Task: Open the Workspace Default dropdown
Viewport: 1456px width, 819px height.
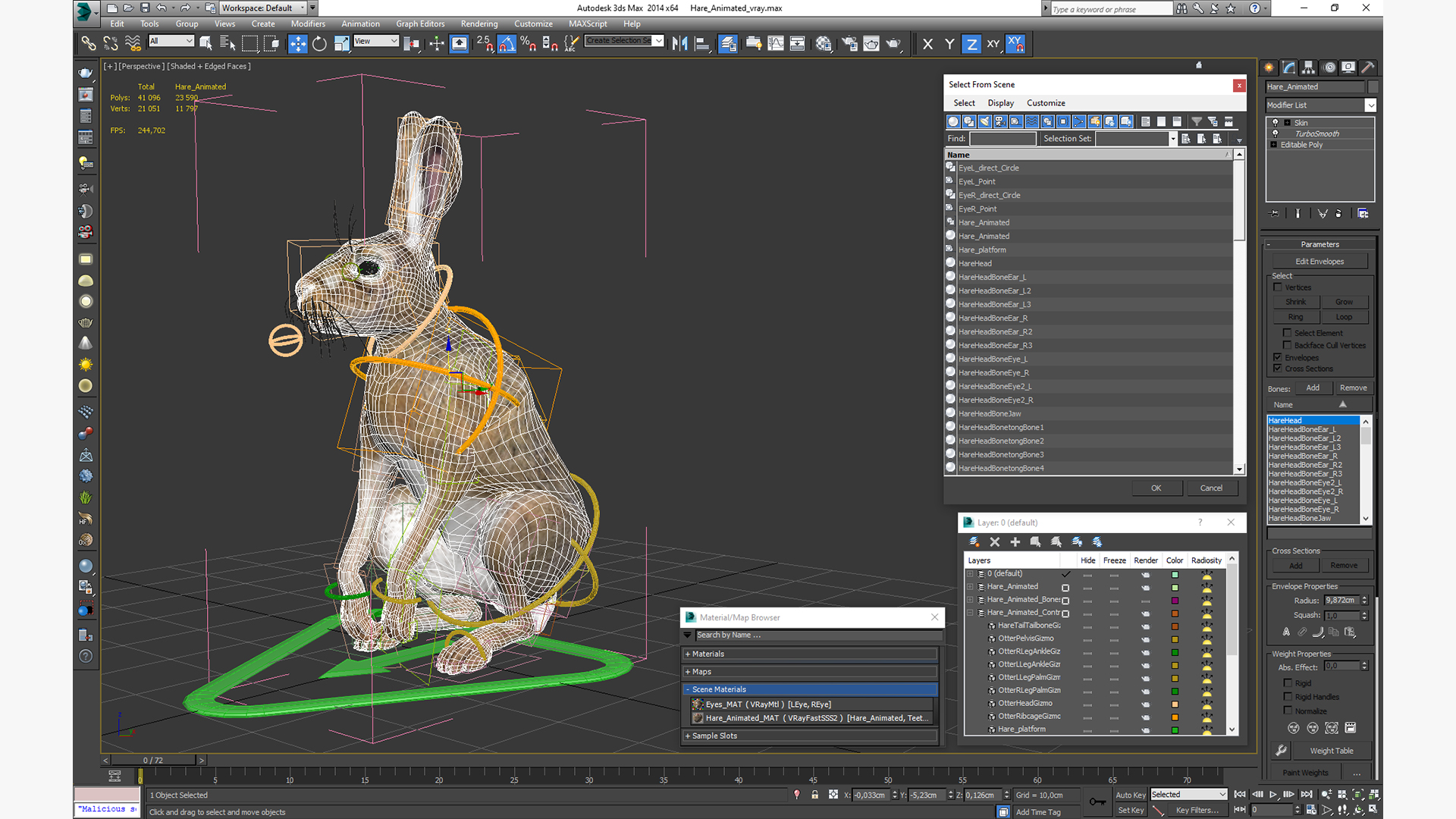Action: [263, 8]
